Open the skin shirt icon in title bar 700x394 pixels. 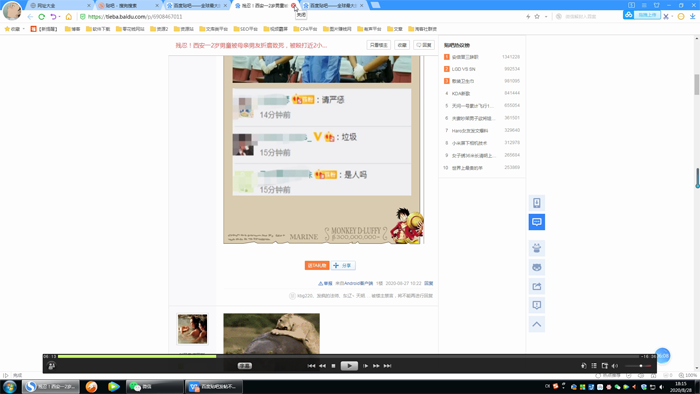click(656, 5)
